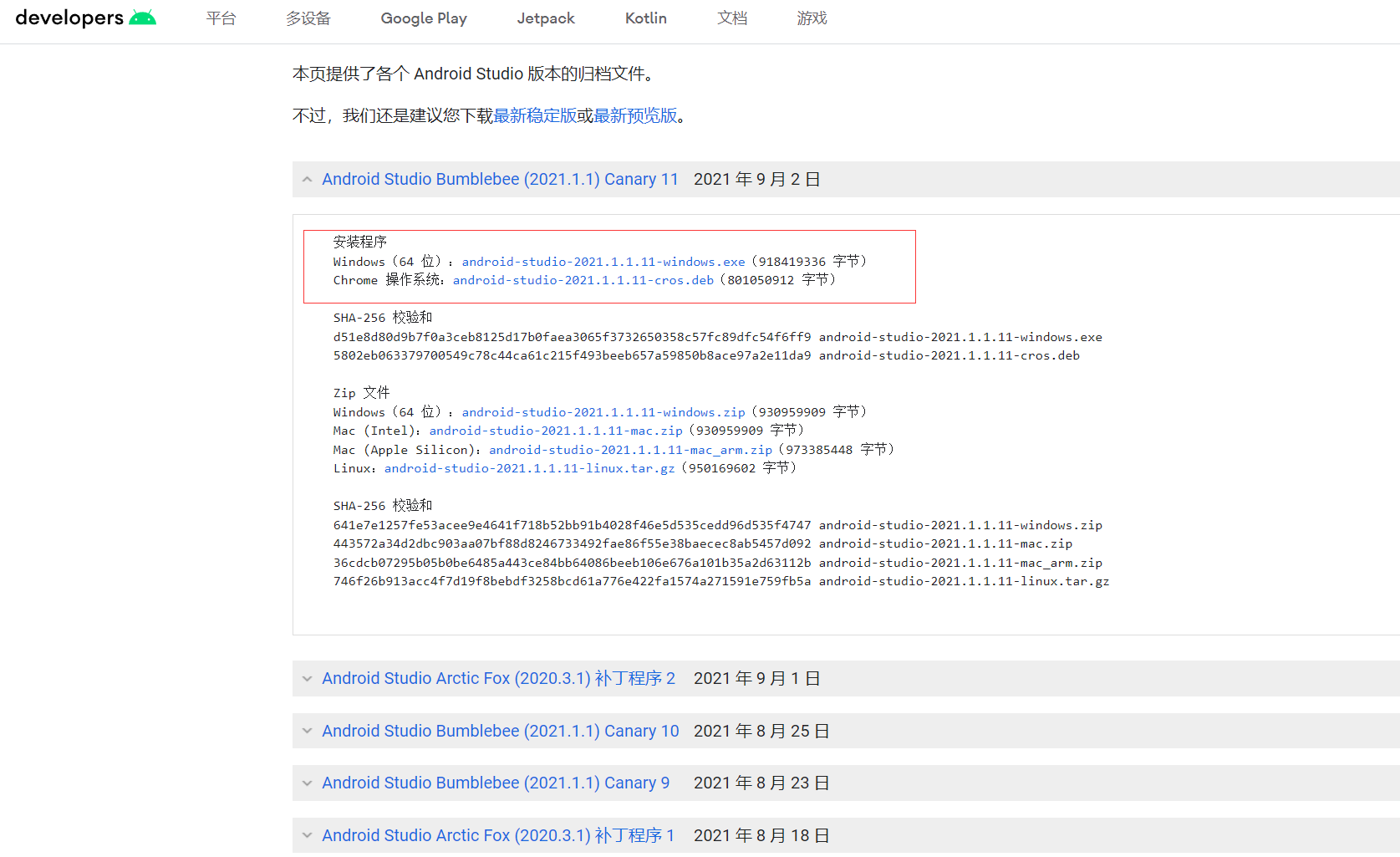This screenshot has height=857, width=1400.
Task: Click the date 2021 年 8 月 18 日
Action: (x=761, y=836)
